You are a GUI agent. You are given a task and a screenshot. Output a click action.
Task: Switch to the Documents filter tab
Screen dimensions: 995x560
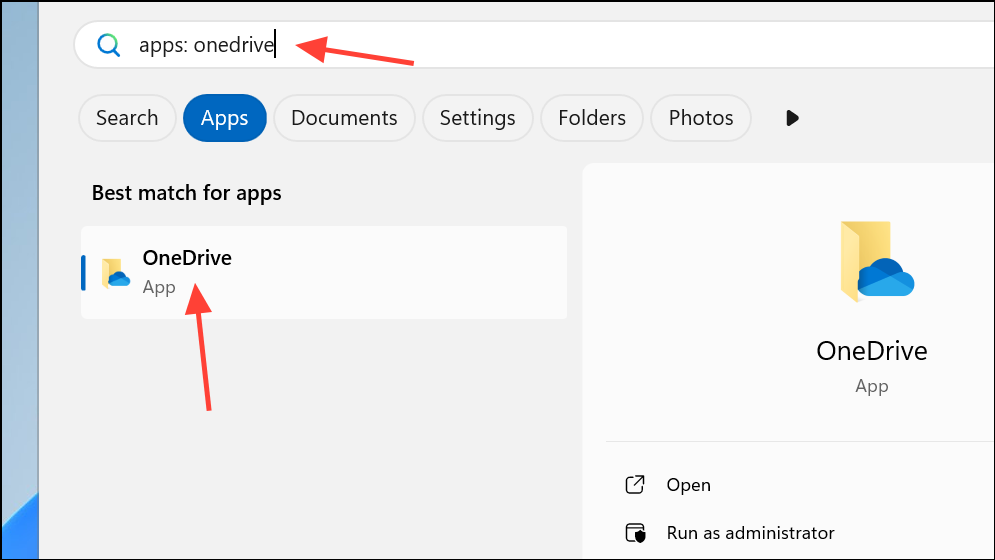pos(344,118)
